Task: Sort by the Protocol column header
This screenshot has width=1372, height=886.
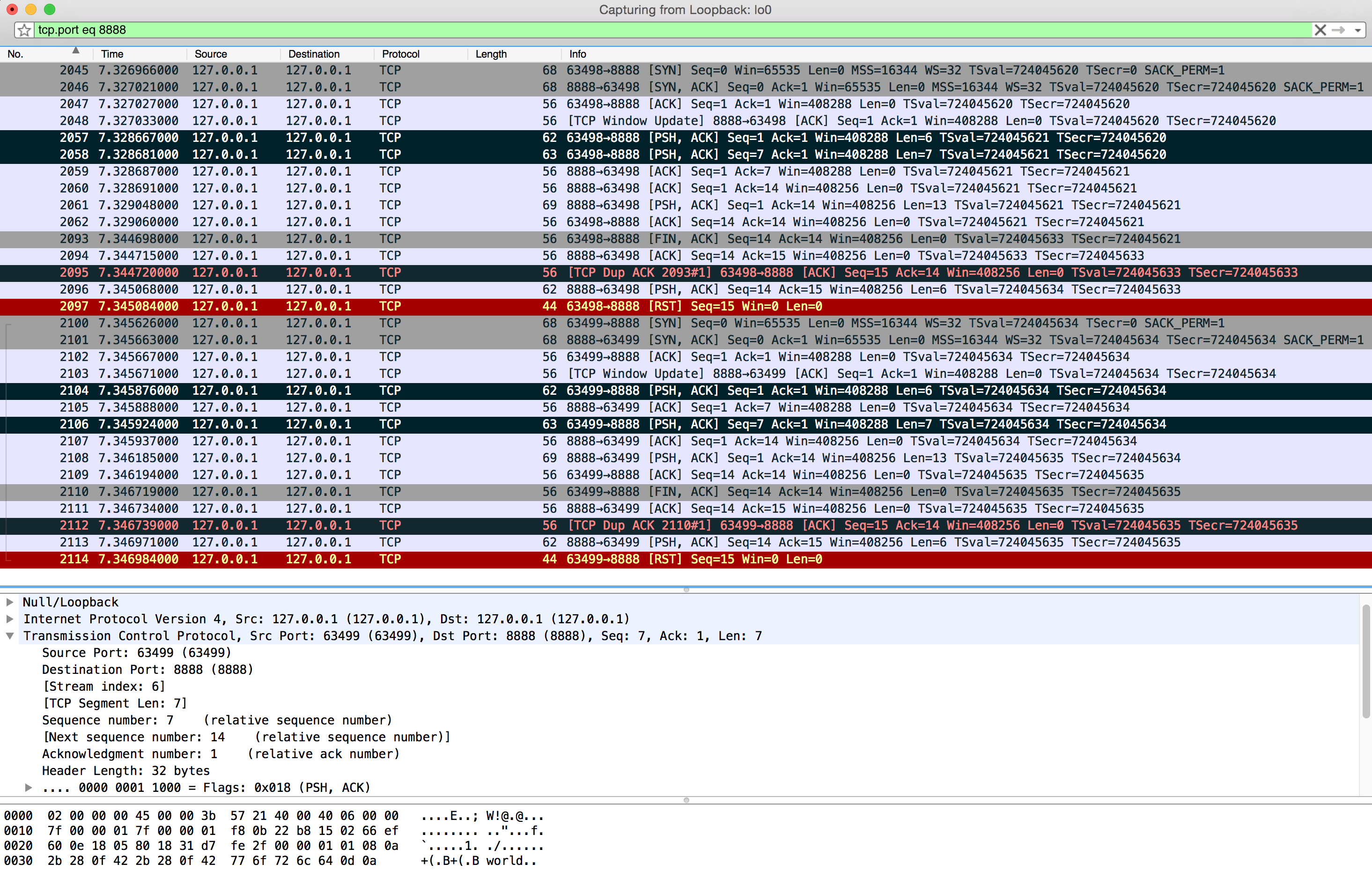Action: click(400, 54)
